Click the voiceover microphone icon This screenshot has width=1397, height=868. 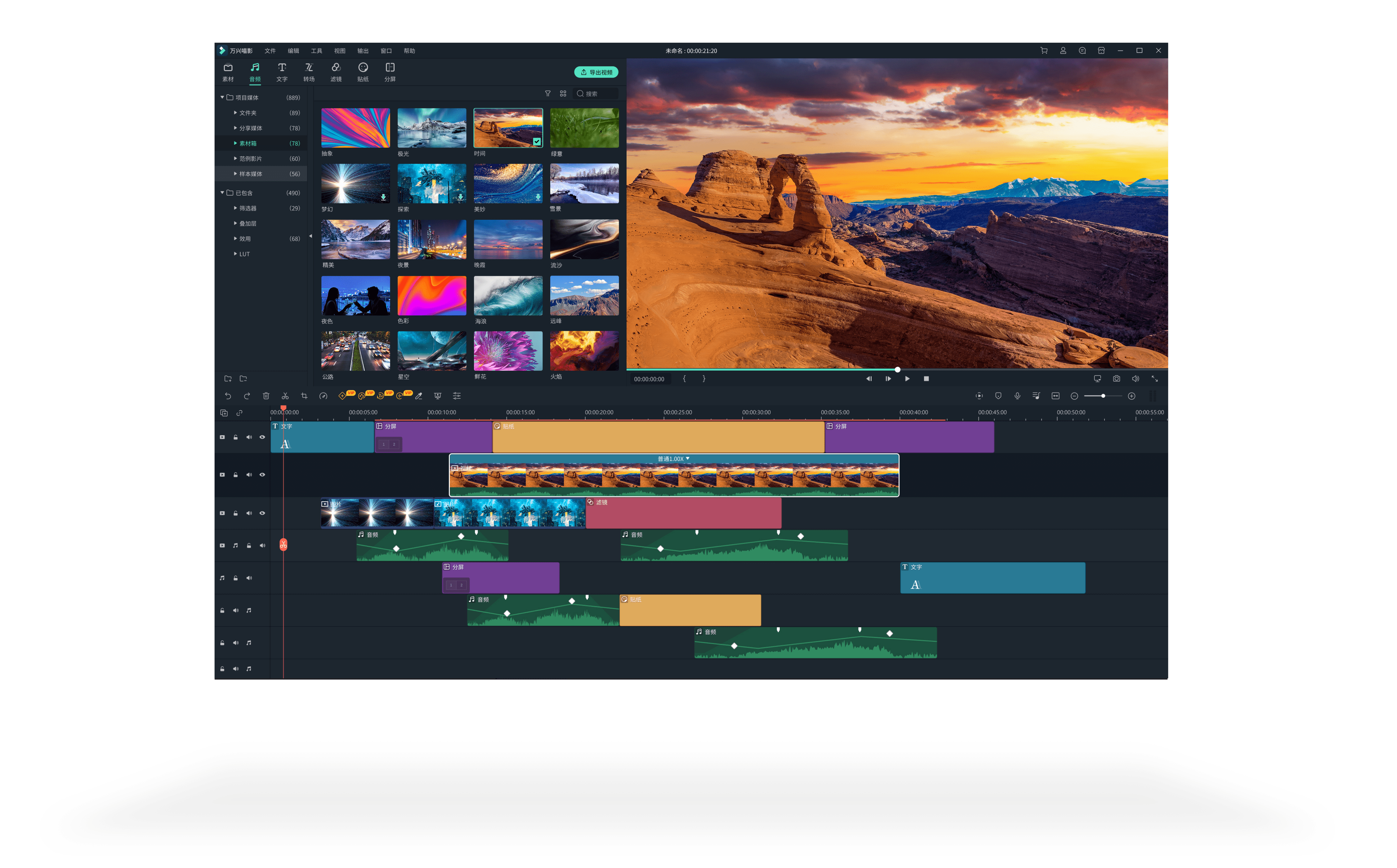tap(1017, 396)
